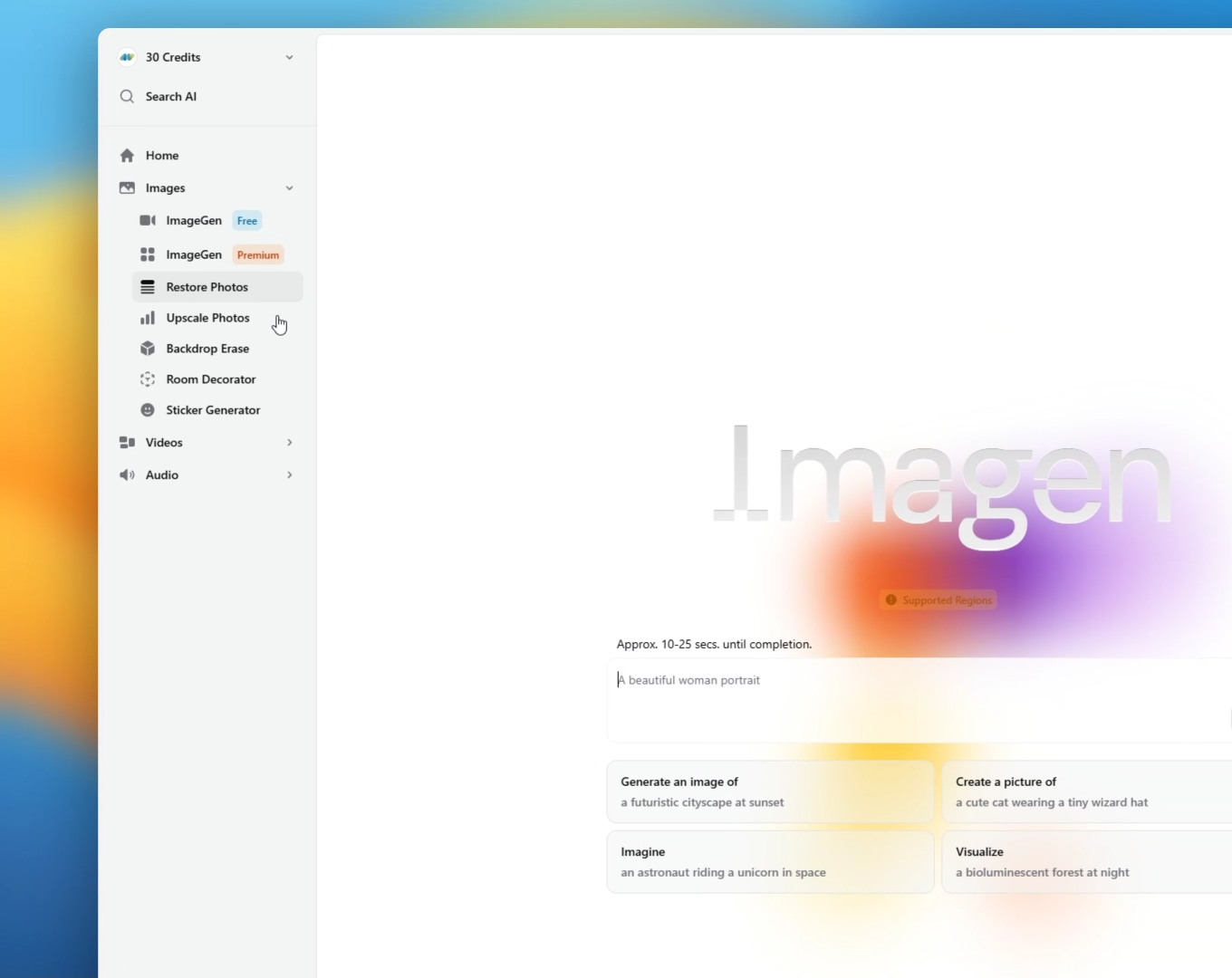Click 'Approx. 10-25 secs. until completion.' text
This screenshot has width=1232, height=978.
click(x=714, y=645)
